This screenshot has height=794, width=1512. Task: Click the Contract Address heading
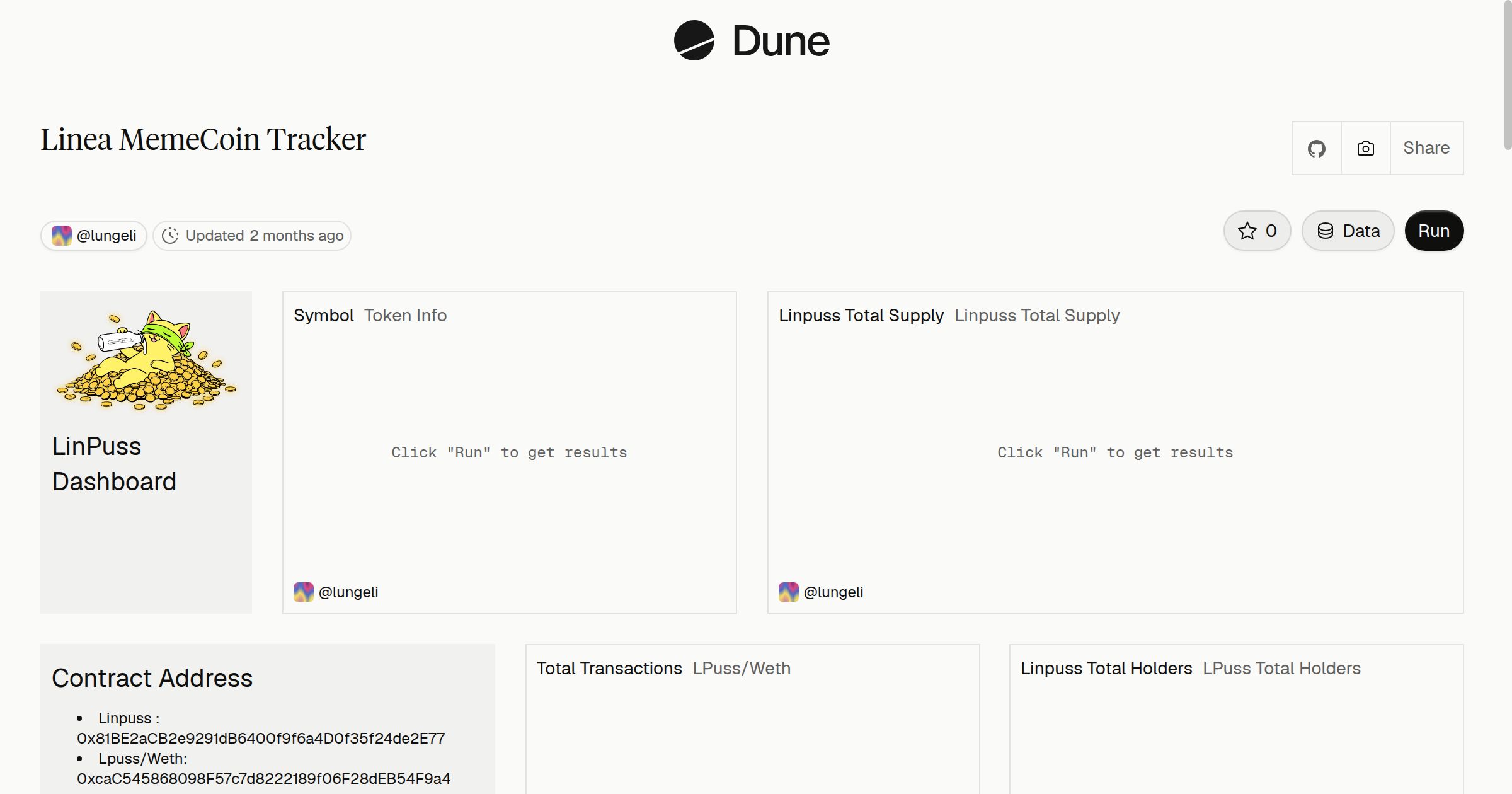(152, 678)
